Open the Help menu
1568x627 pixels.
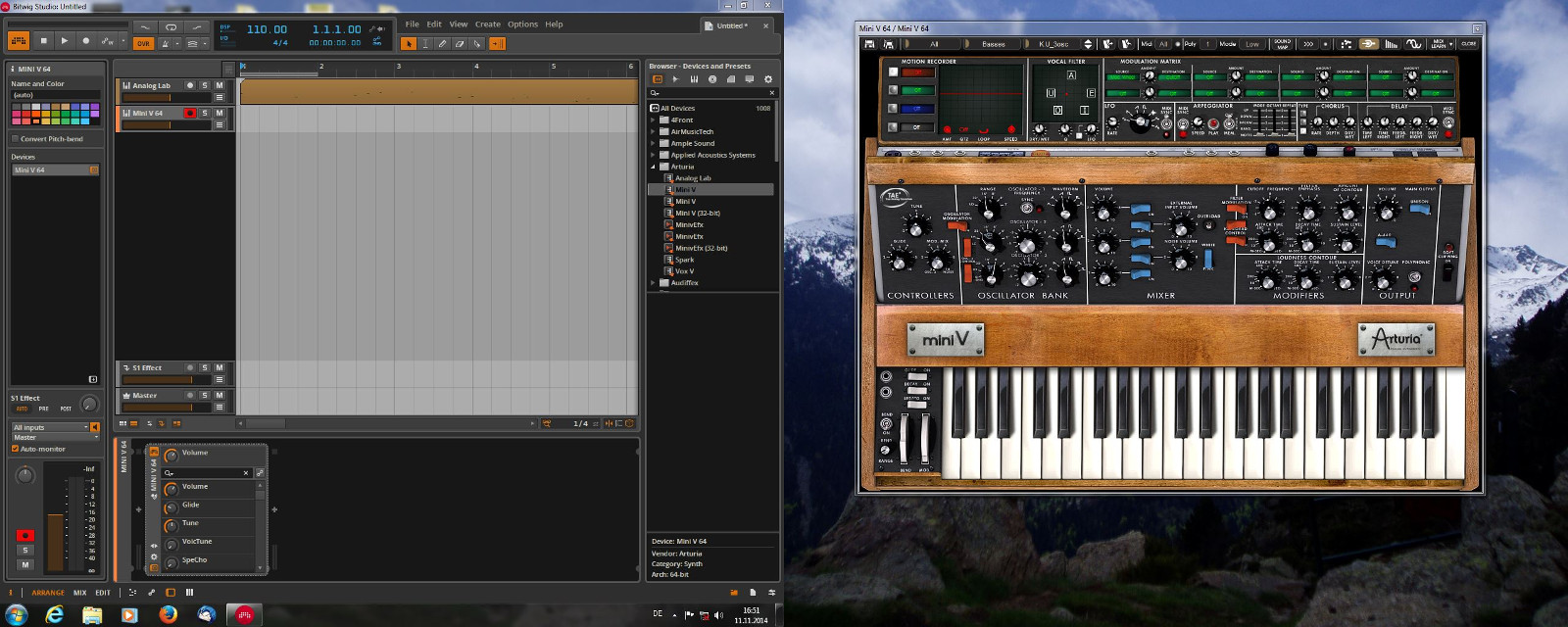[x=554, y=24]
